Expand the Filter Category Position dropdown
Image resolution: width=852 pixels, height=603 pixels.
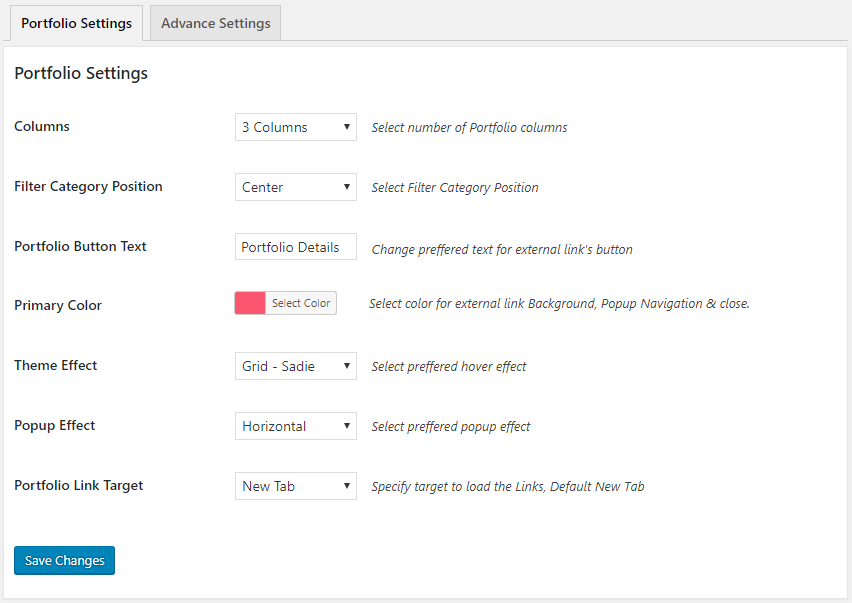click(x=295, y=187)
